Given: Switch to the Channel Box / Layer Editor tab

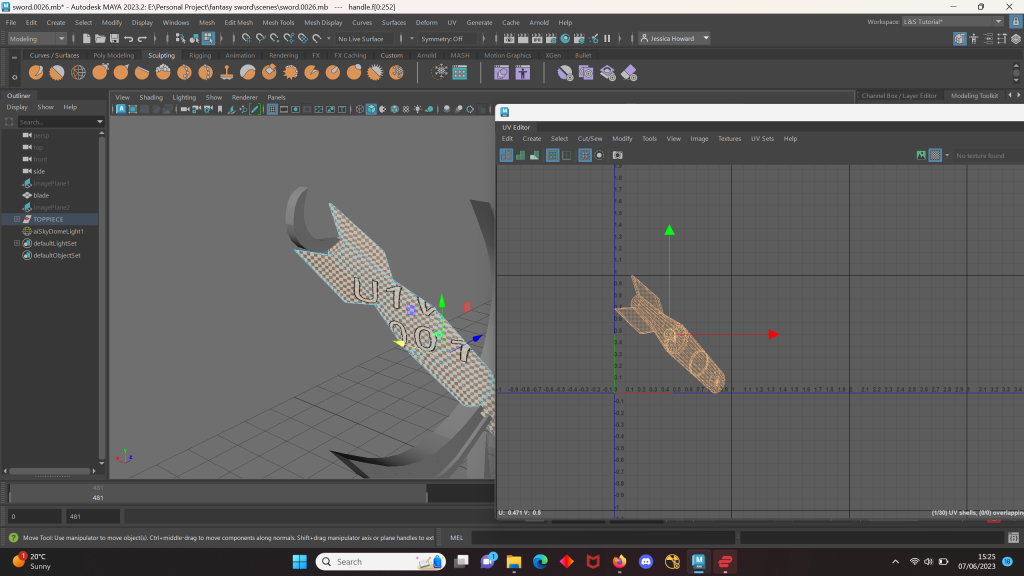Looking at the screenshot, I should click(x=899, y=95).
